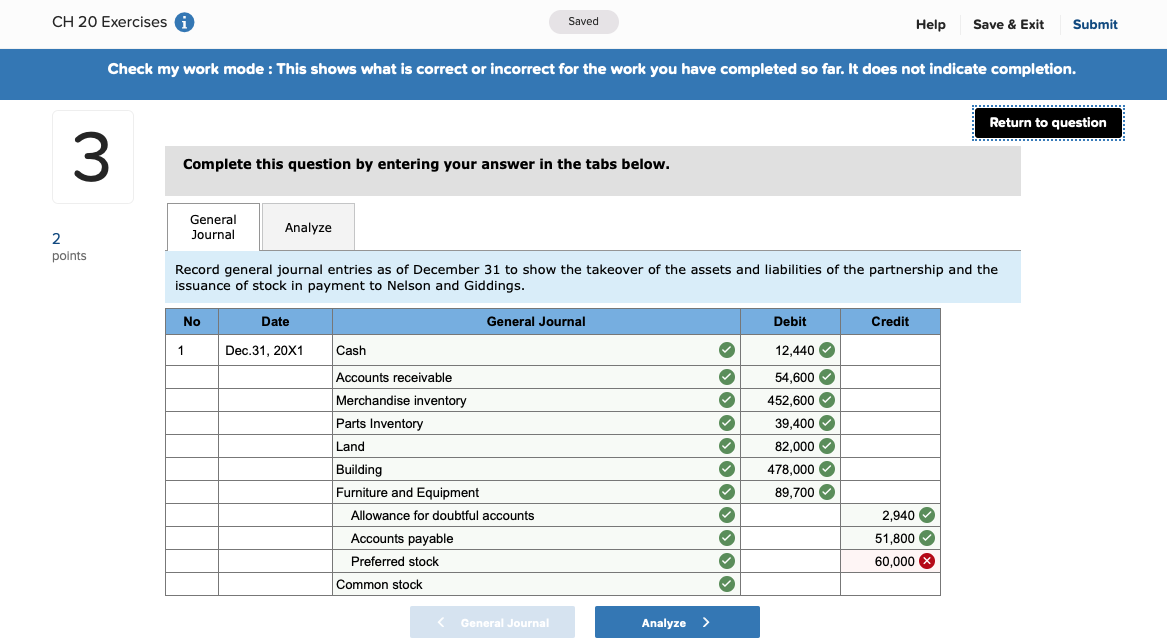This screenshot has width=1167, height=643.
Task: Select the General Journal tab
Action: pos(212,226)
